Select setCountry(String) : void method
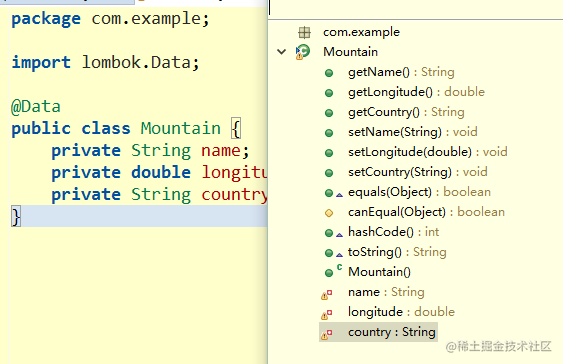The height and width of the screenshot is (364, 563). tap(418, 172)
